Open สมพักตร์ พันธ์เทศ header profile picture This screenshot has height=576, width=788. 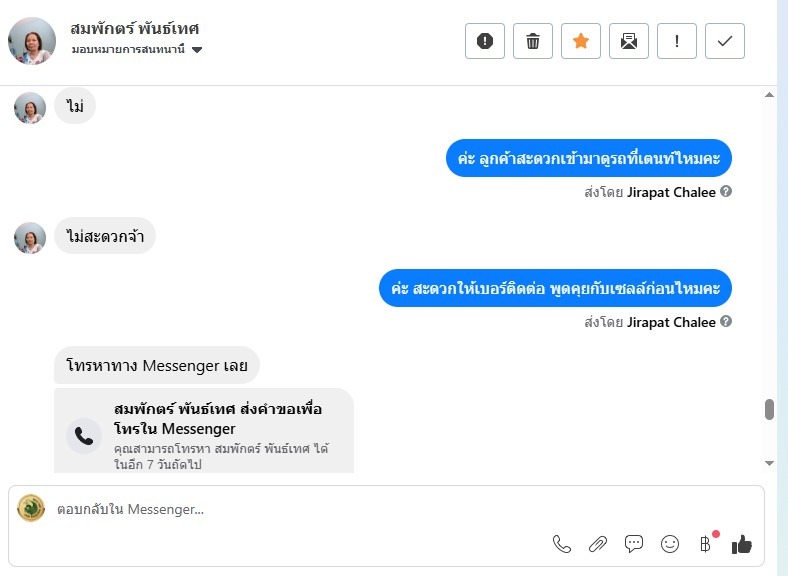(x=32, y=41)
